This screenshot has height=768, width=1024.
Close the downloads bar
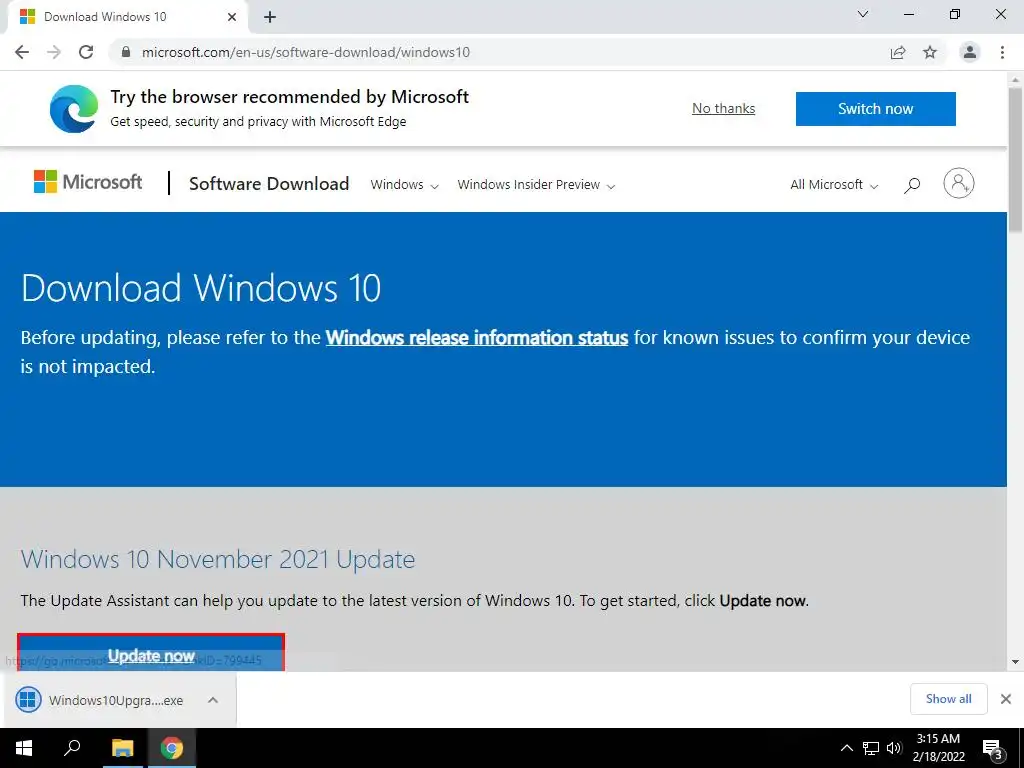[x=1006, y=699]
